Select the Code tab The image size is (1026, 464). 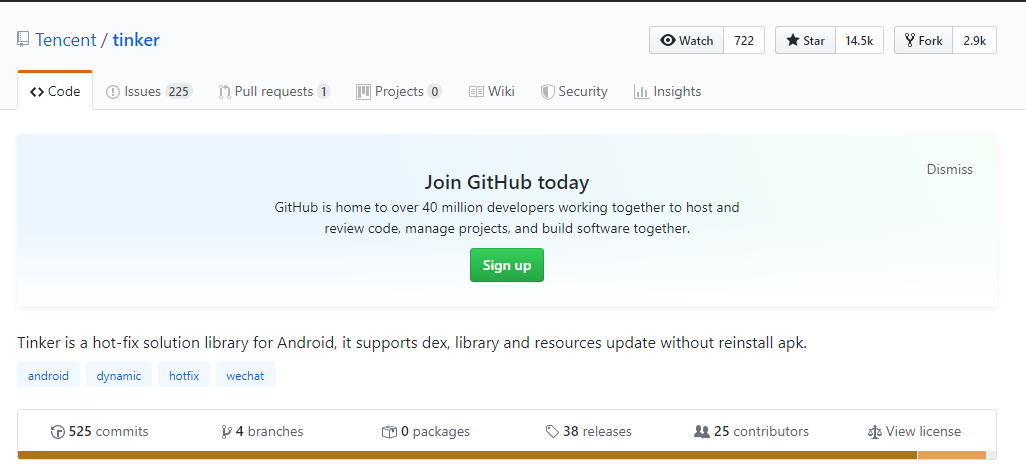[x=55, y=92]
